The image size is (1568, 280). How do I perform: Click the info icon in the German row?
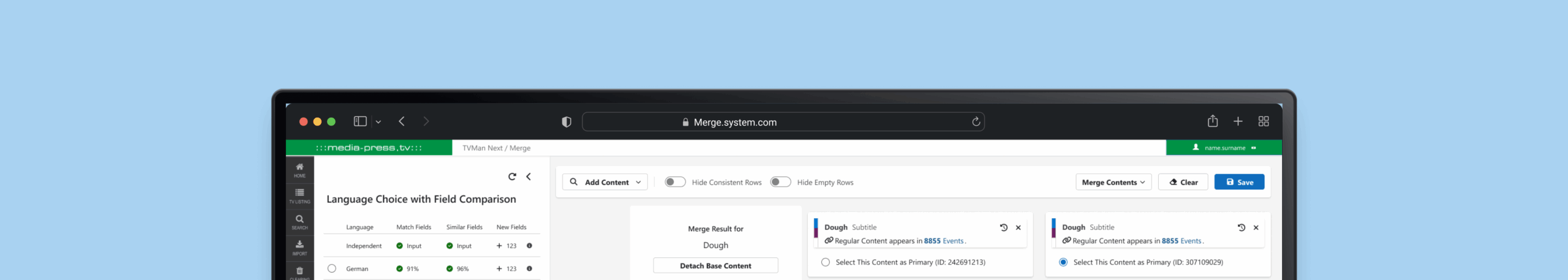coord(529,268)
